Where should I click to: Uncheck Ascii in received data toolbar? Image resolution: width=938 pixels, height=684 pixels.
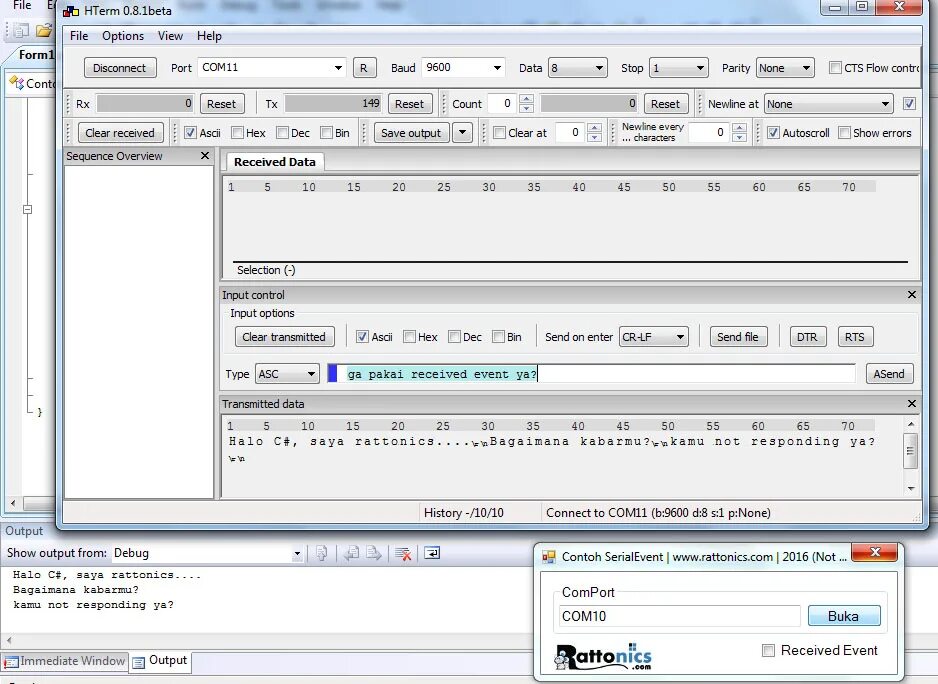click(190, 133)
